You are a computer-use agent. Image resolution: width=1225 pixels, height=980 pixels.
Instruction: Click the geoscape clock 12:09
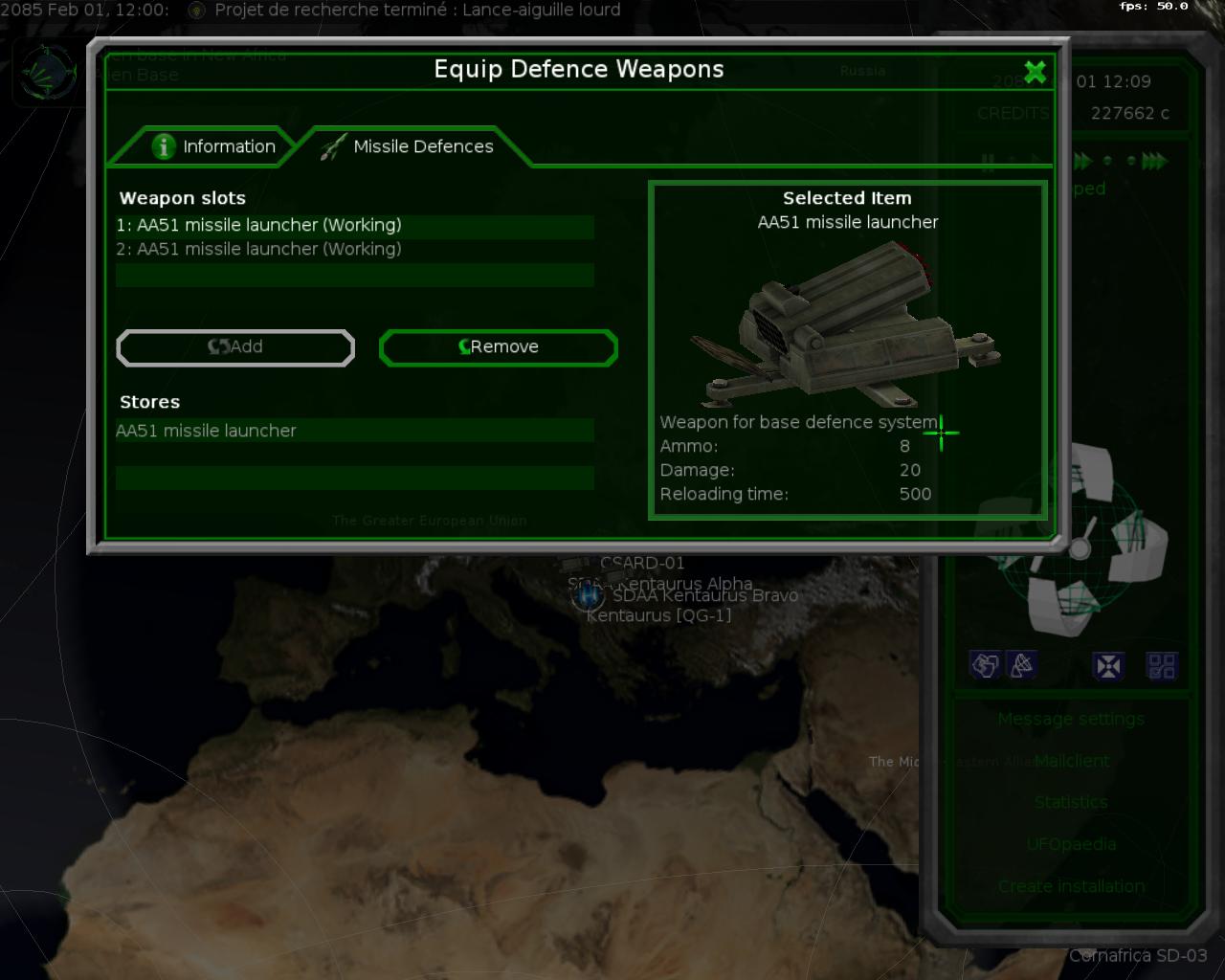[x=1126, y=82]
